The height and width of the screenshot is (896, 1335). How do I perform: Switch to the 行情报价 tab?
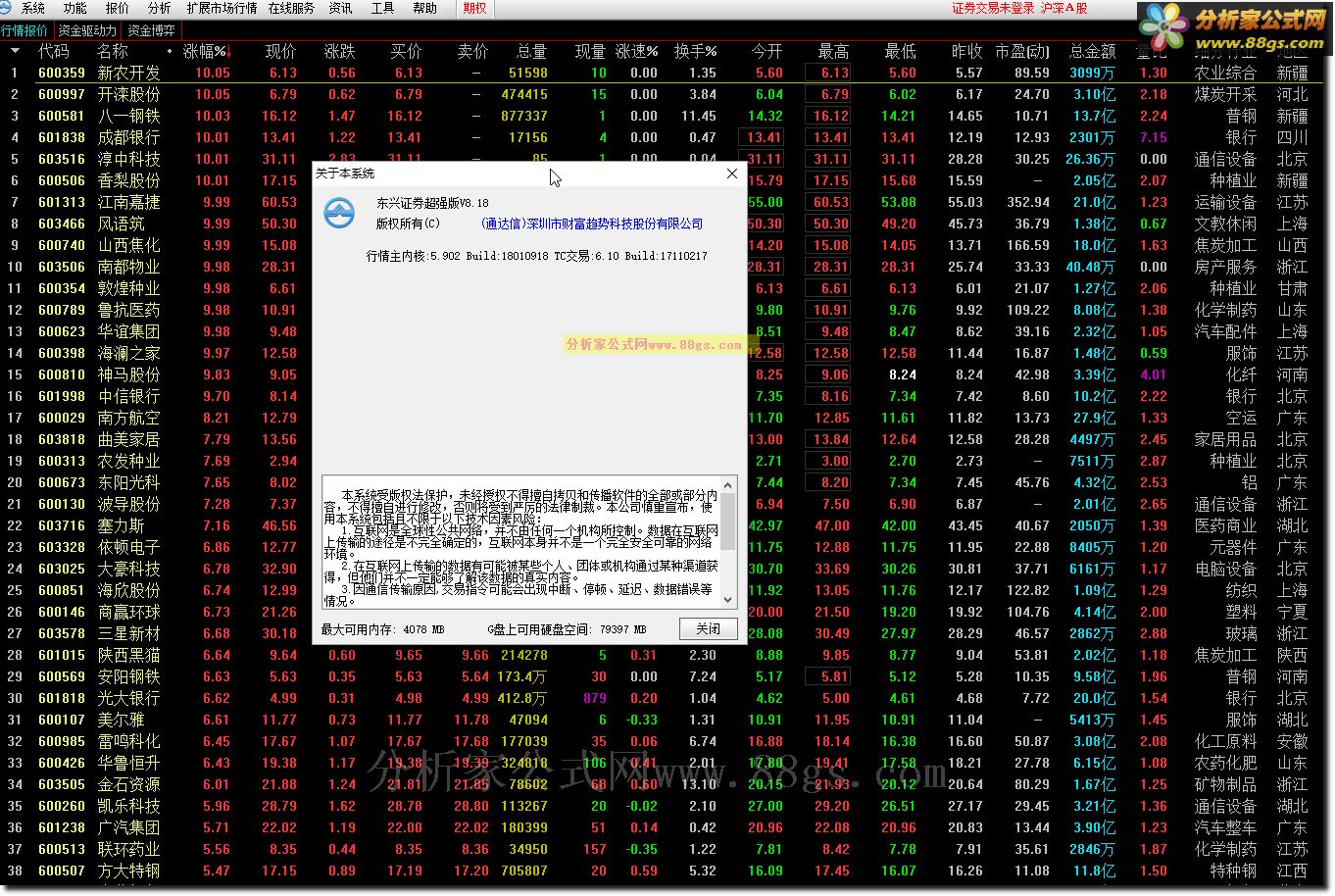25,30
